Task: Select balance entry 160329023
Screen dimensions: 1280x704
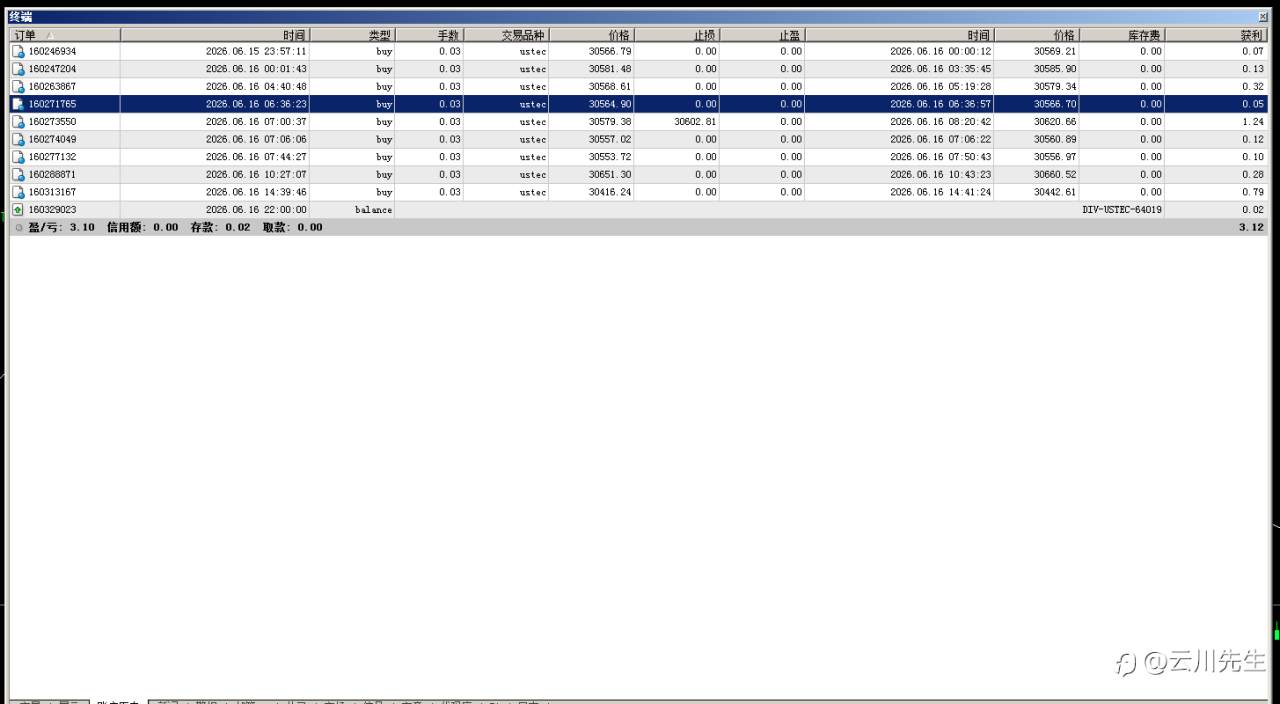Action: (52, 210)
